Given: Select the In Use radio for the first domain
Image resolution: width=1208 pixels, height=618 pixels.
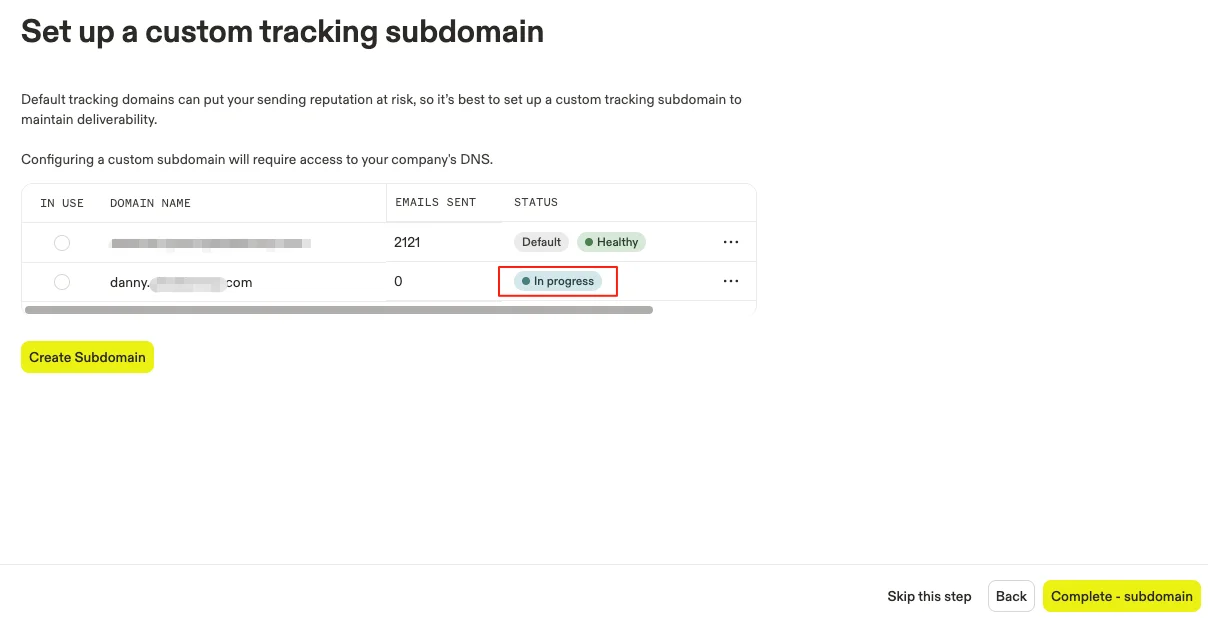Looking at the screenshot, I should [x=62, y=243].
